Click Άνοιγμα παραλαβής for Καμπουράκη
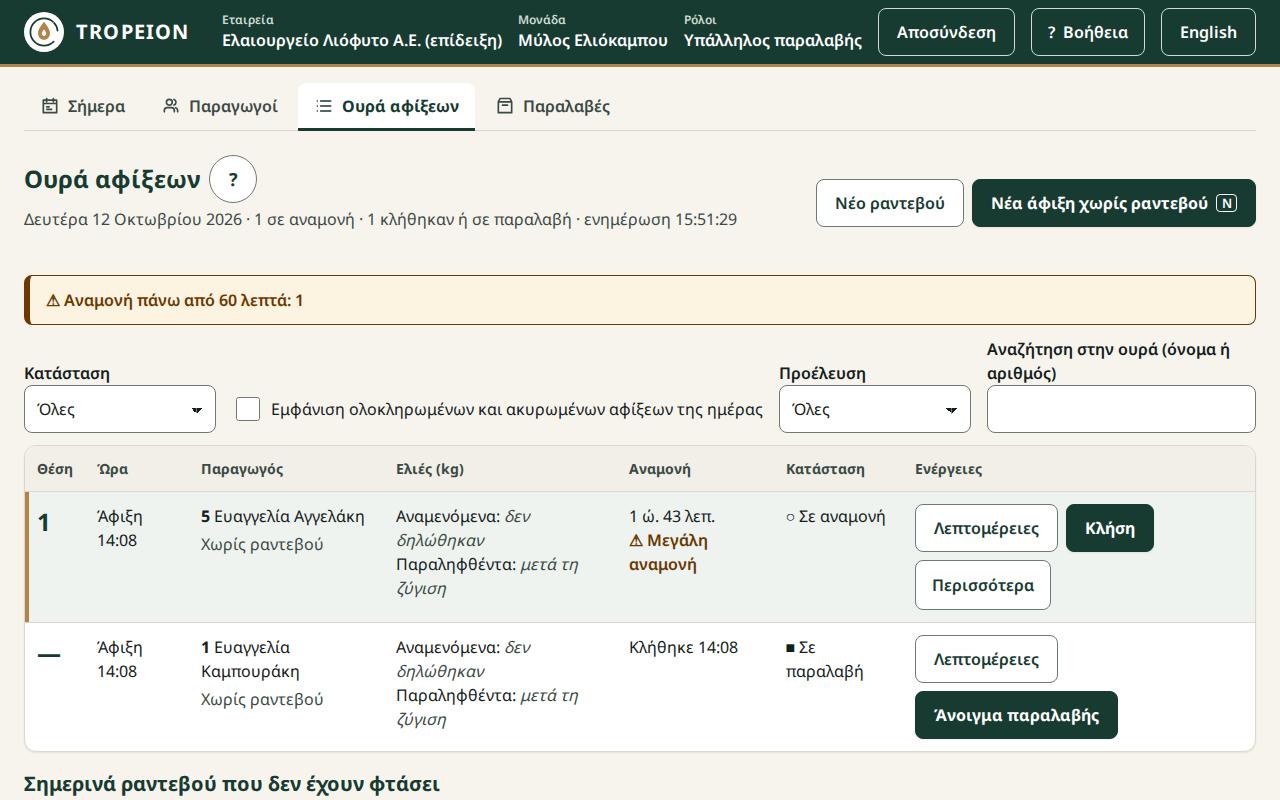The image size is (1280, 800). [x=1016, y=715]
